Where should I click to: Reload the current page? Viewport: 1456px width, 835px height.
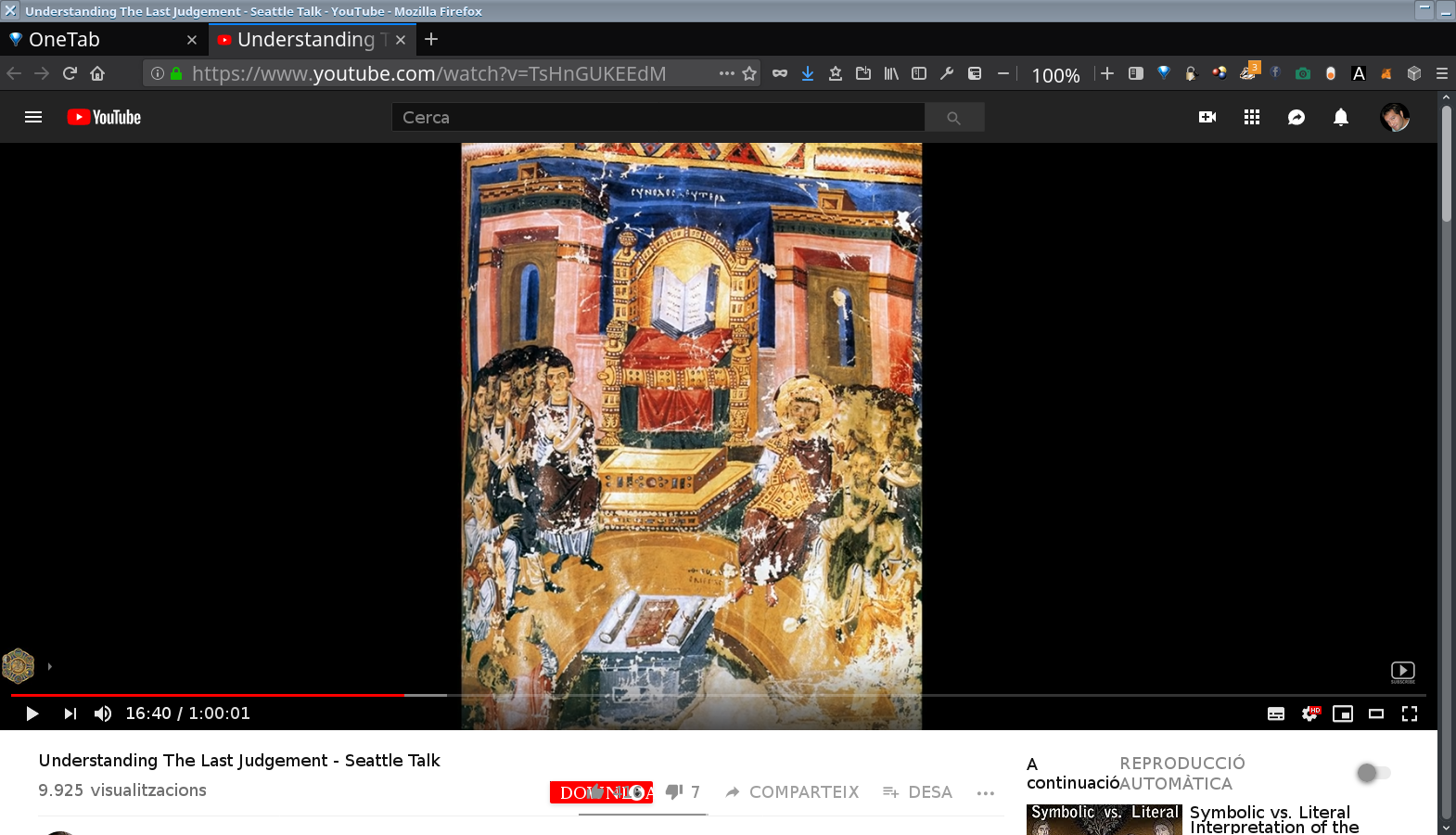tap(70, 73)
